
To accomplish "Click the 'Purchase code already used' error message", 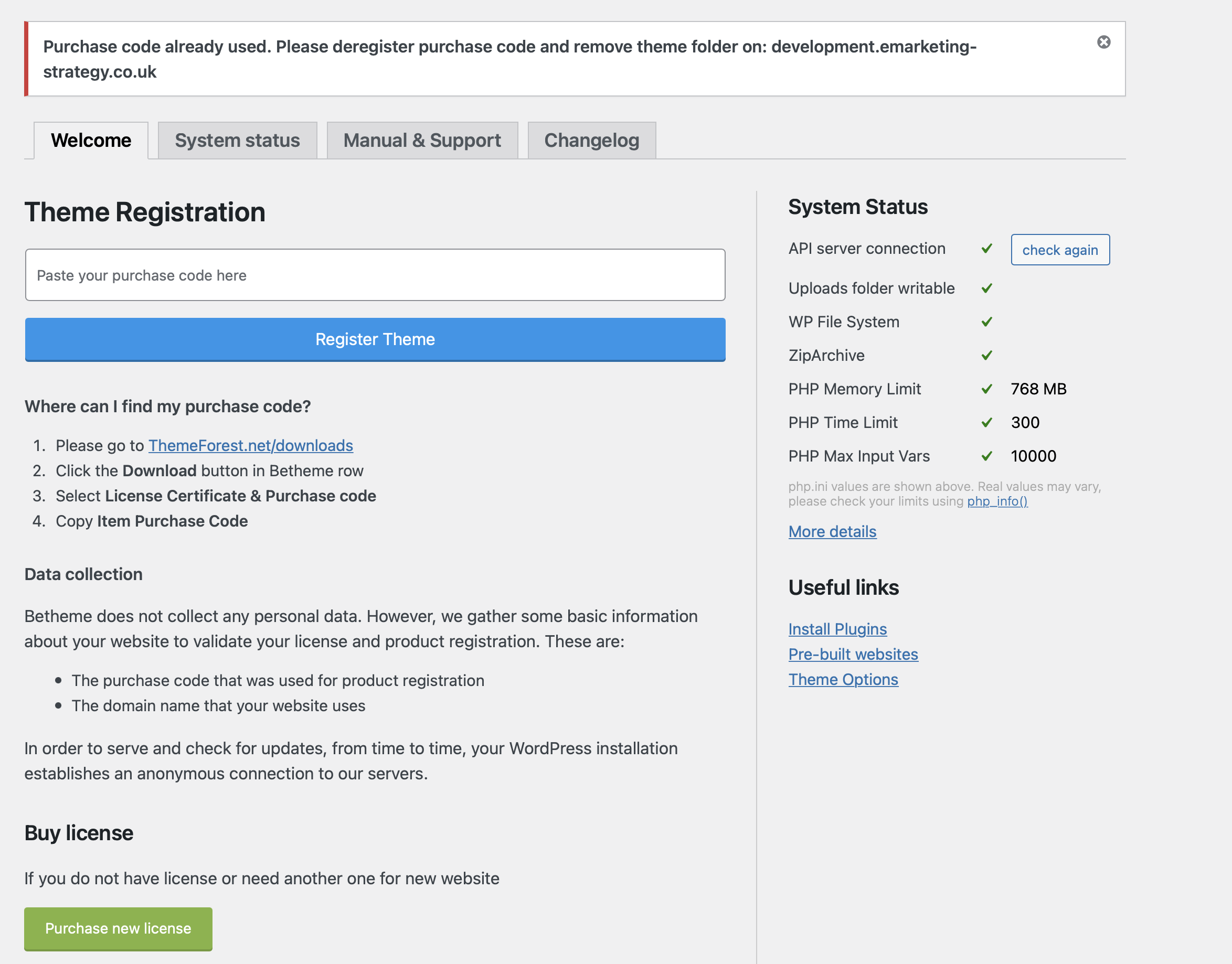I will 509,59.
